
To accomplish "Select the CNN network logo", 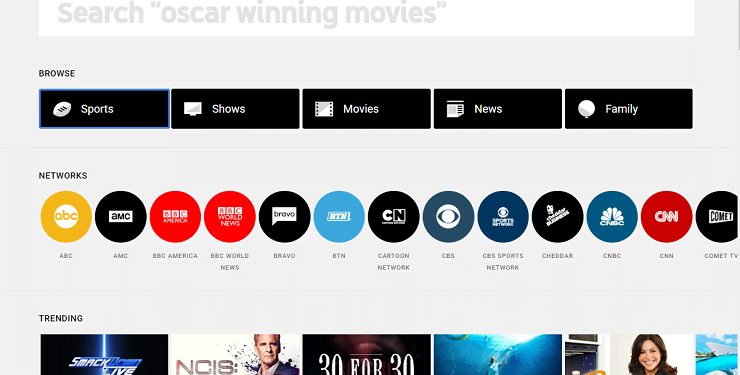I will click(x=666, y=217).
